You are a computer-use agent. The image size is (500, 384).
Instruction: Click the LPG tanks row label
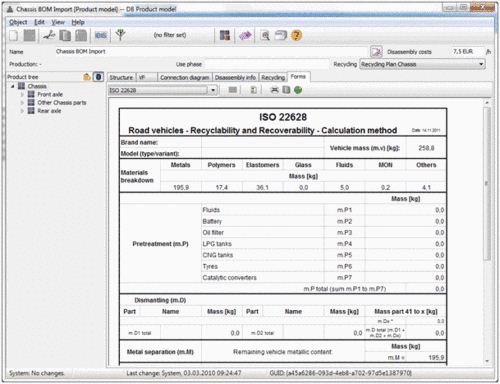coord(217,244)
